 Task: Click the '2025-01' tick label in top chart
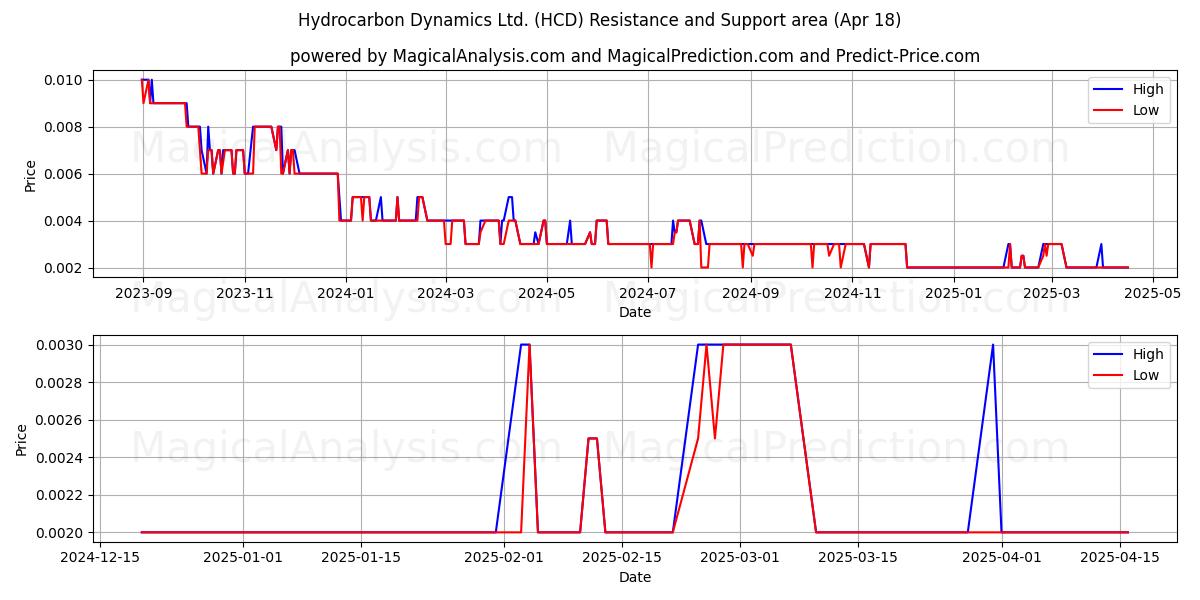tap(953, 294)
